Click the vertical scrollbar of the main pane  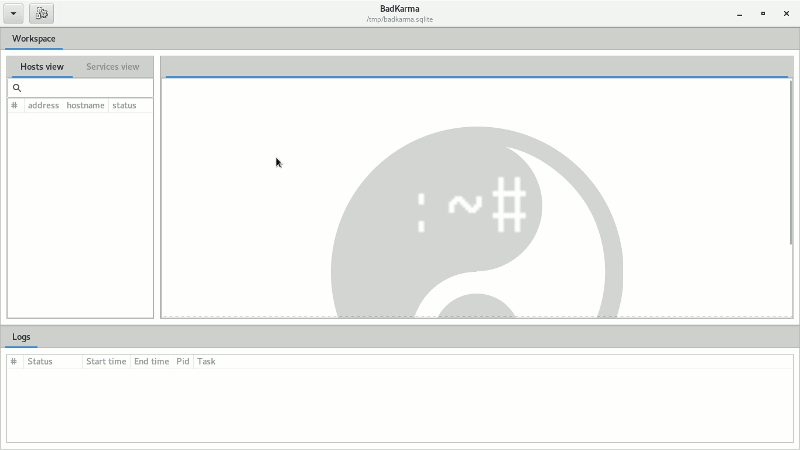click(x=791, y=162)
